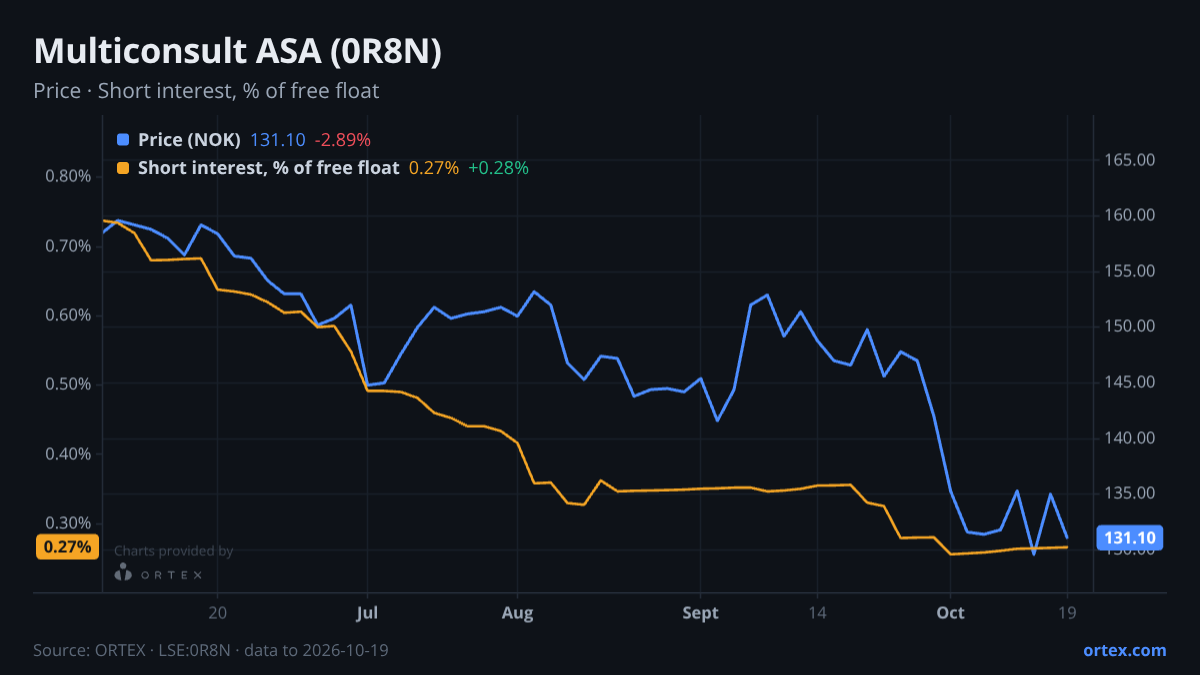Click the -2.89% price change value
The height and width of the screenshot is (675, 1200).
[342, 140]
